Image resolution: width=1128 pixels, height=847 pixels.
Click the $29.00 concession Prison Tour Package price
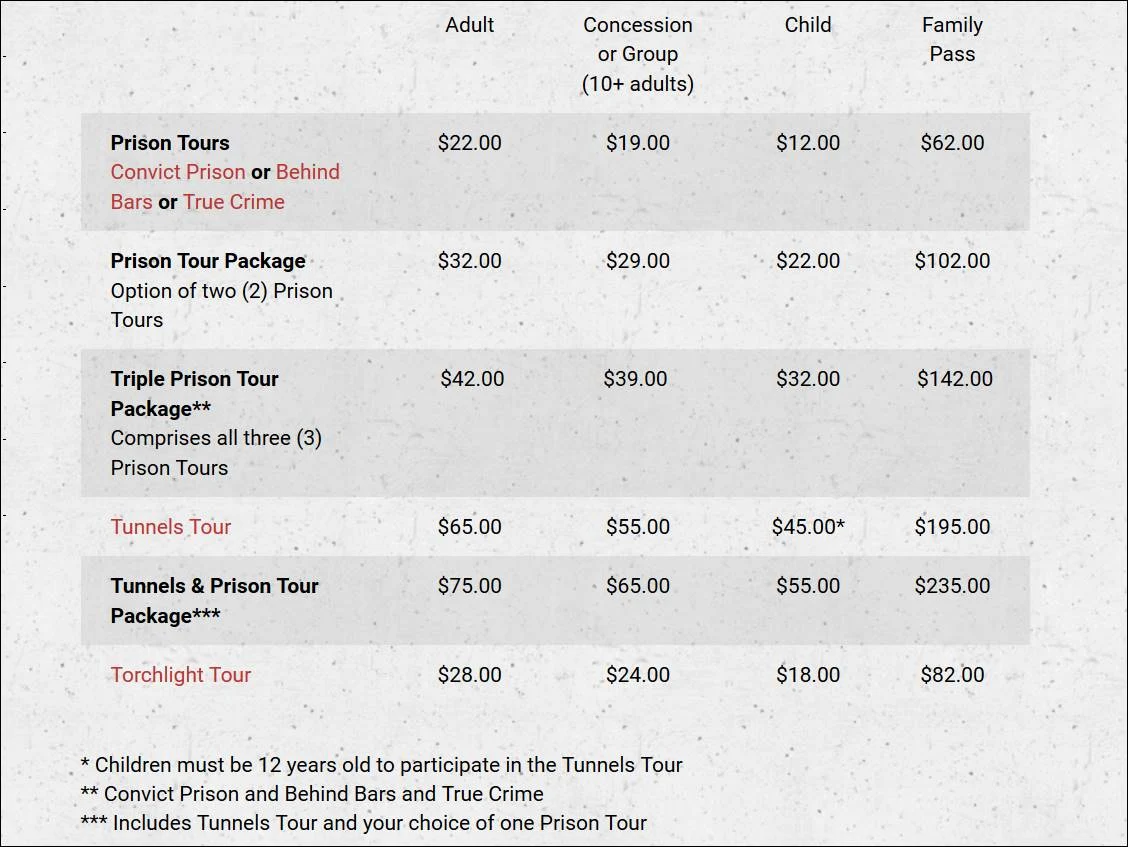638,261
